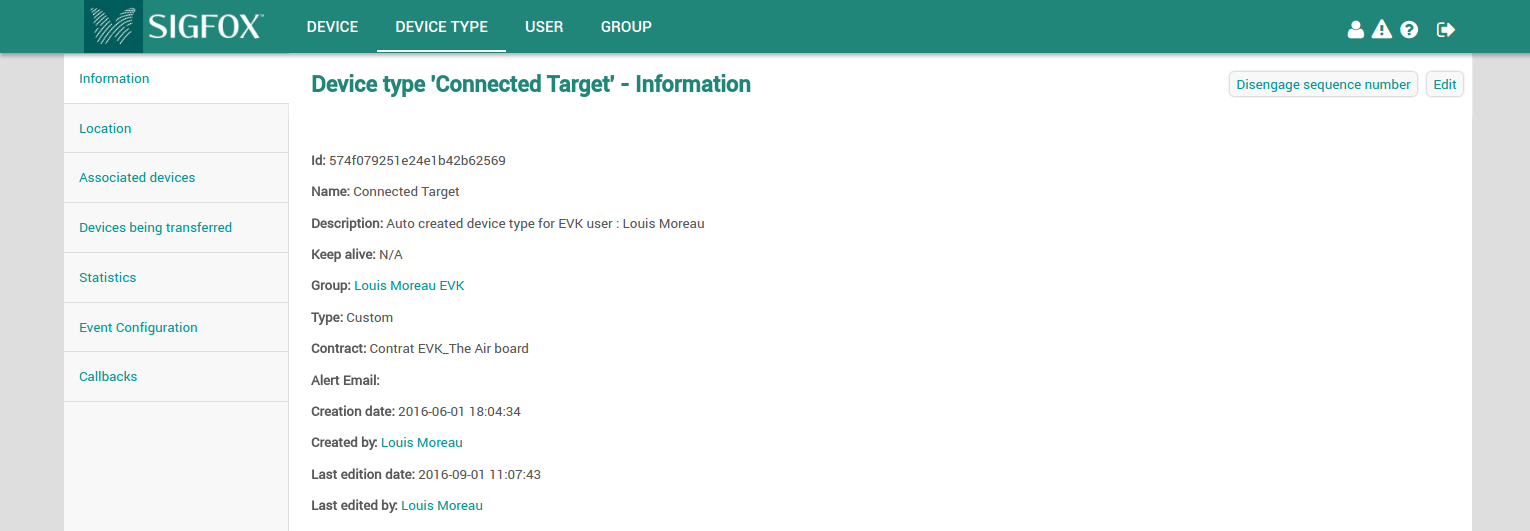
Task: Select the Information sidebar tab
Action: pyautogui.click(x=176, y=79)
